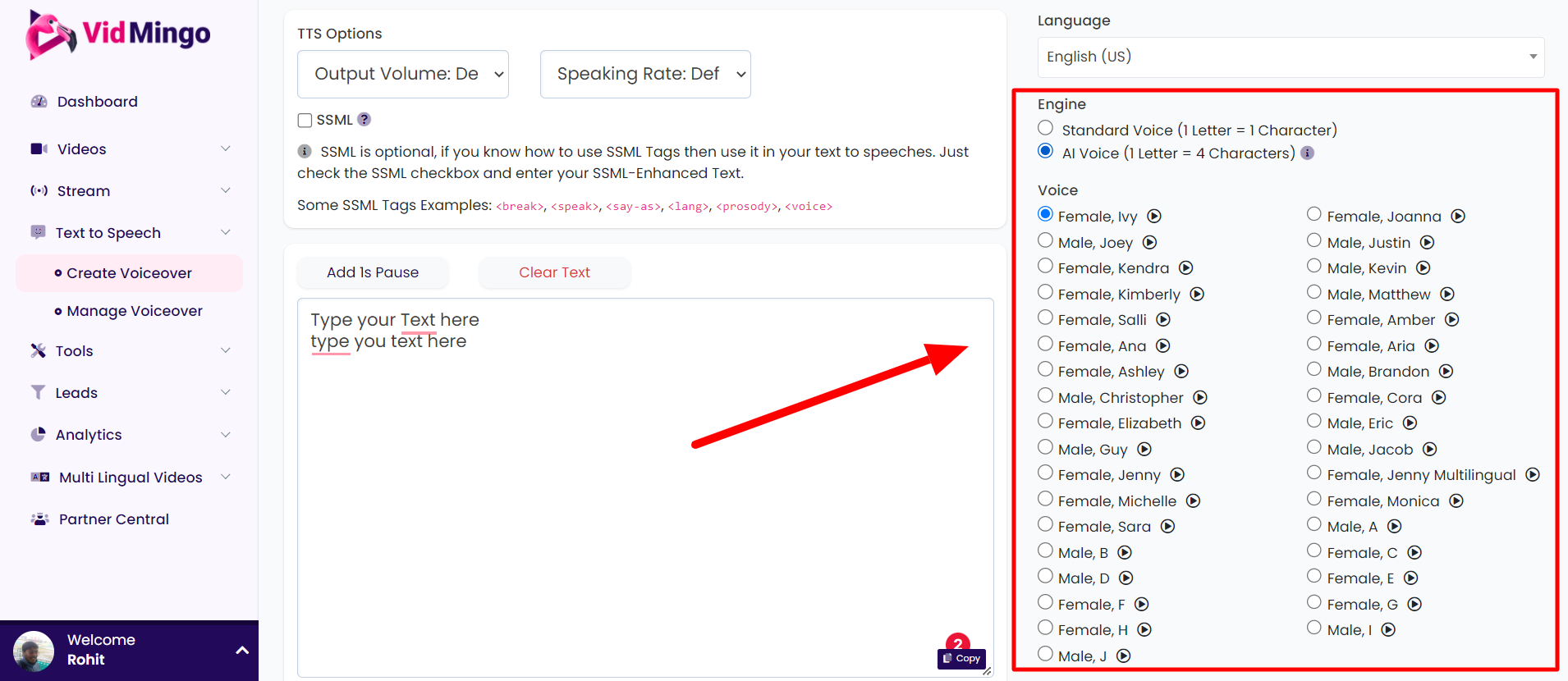Preview the Female, Salli voice sample

pyautogui.click(x=1164, y=320)
